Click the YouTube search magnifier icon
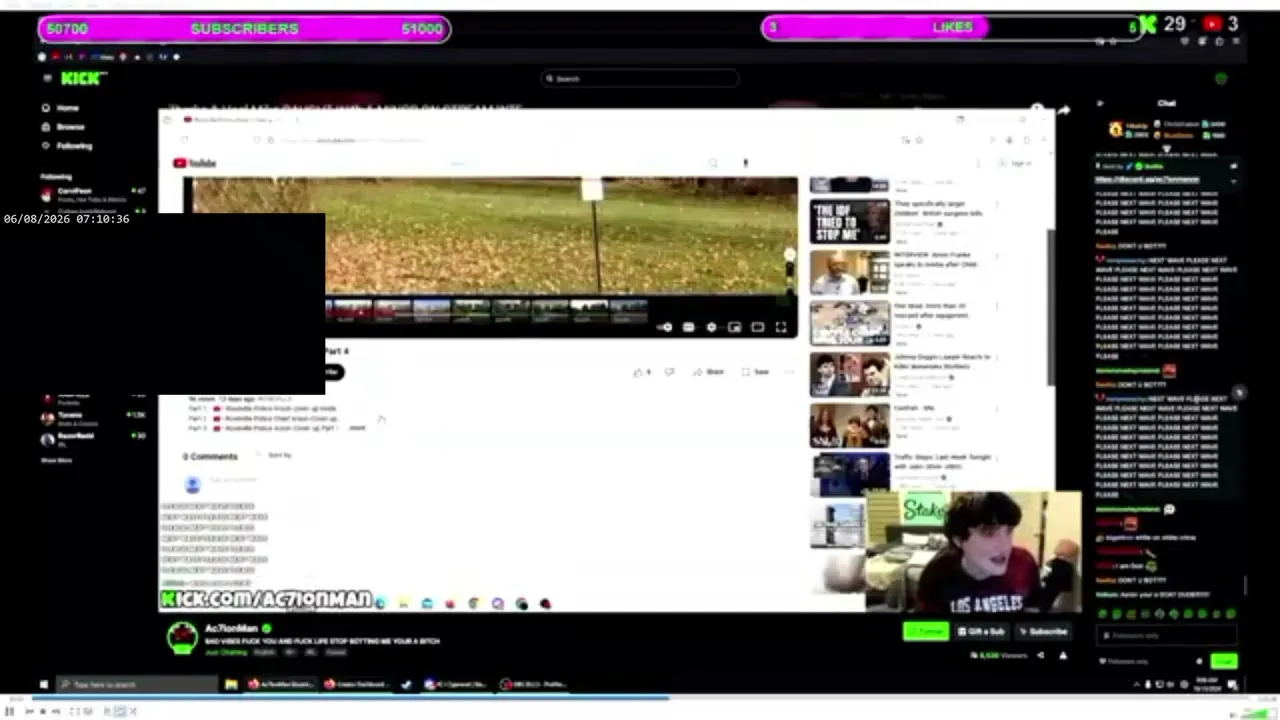This screenshot has height=720, width=1280. point(713,163)
